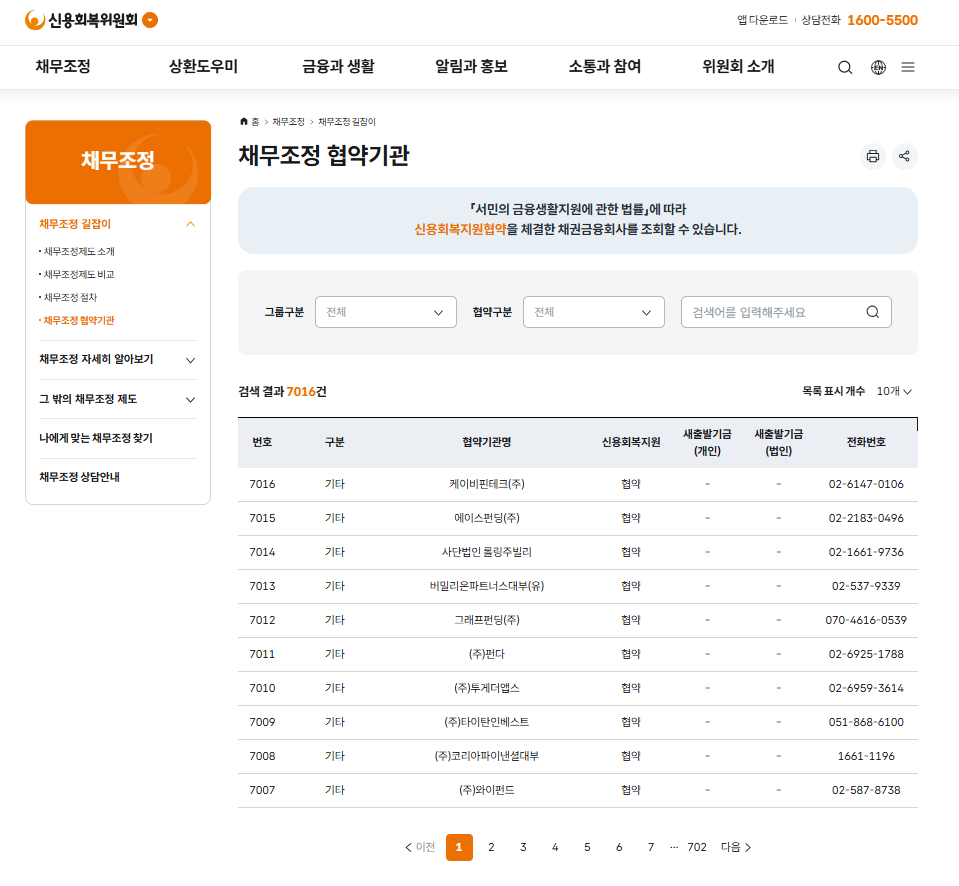959x886 pixels.
Task: Go to page 5 of results
Action: coord(587,847)
